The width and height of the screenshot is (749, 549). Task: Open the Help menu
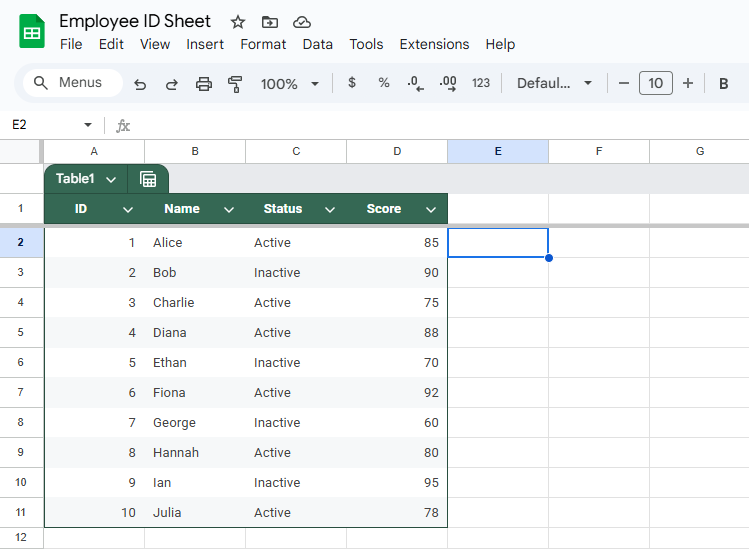click(500, 44)
